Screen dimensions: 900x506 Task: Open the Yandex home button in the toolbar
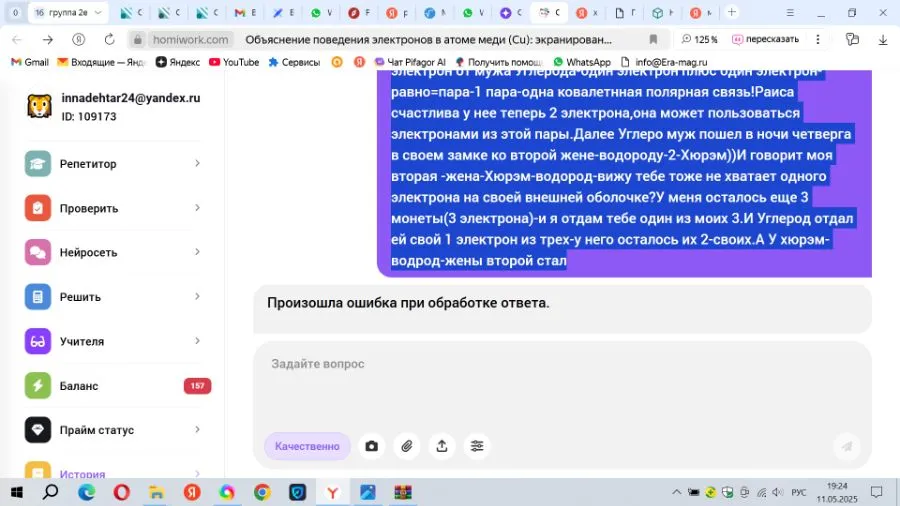click(x=79, y=39)
